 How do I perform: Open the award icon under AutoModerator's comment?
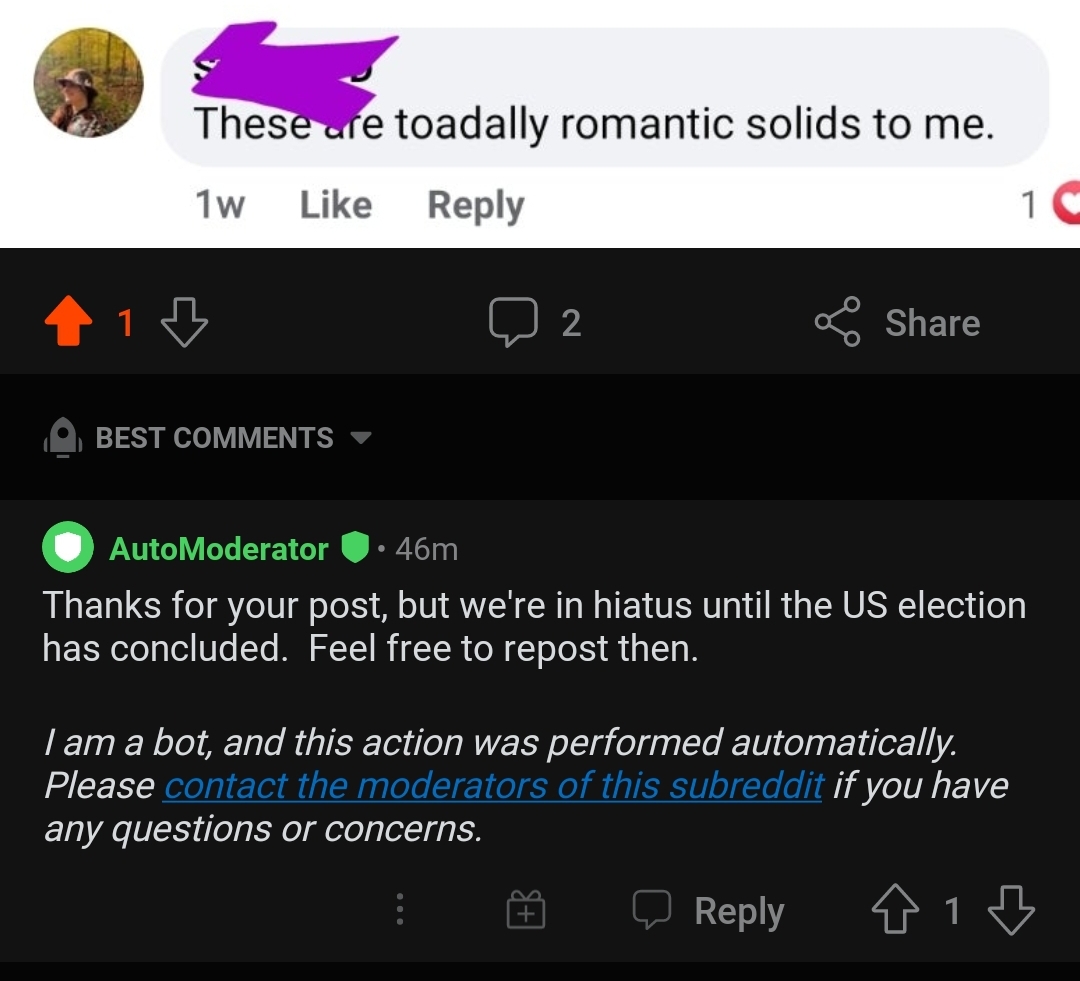(524, 910)
